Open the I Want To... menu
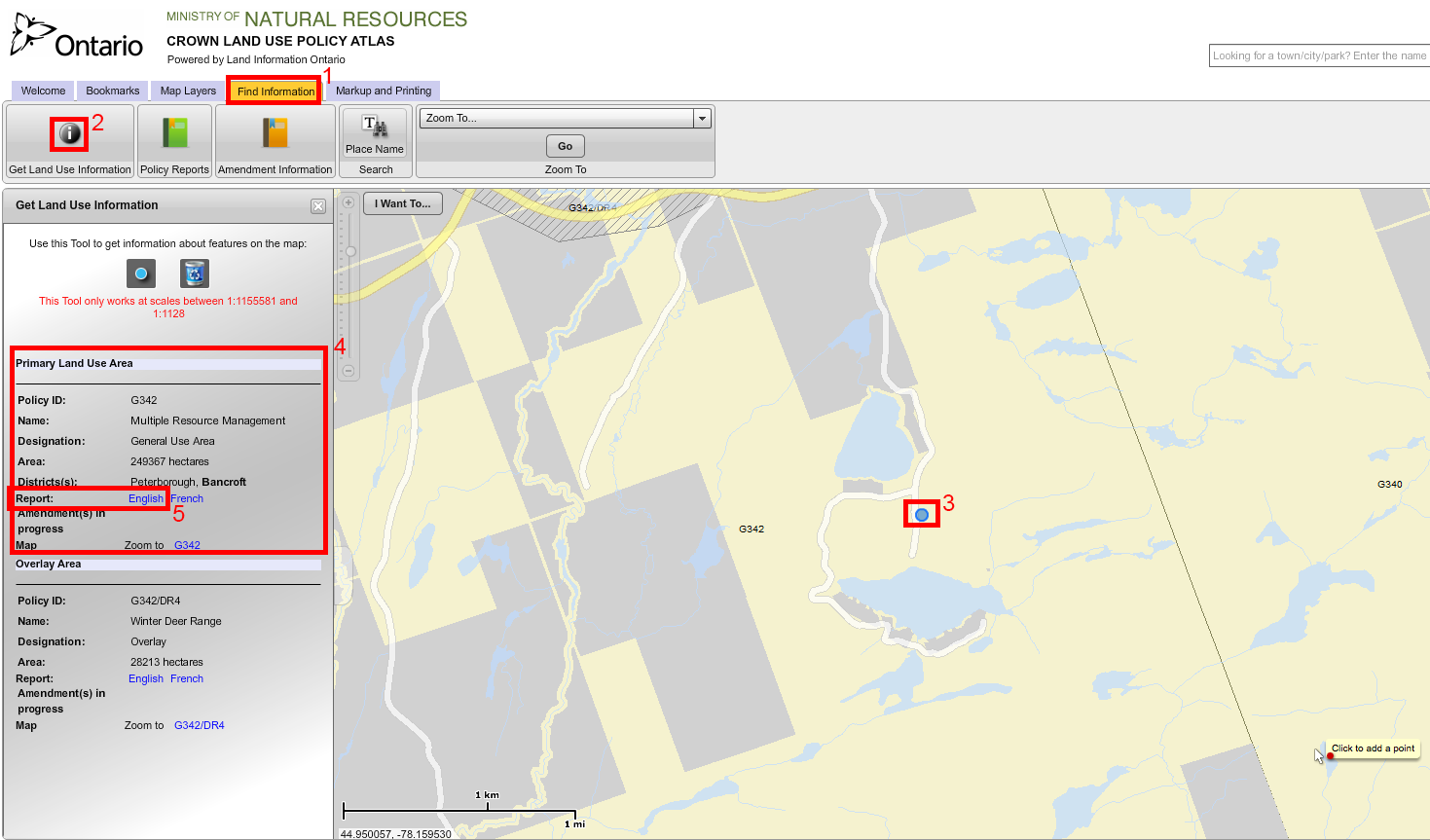This screenshot has width=1430, height=840. pos(403,203)
